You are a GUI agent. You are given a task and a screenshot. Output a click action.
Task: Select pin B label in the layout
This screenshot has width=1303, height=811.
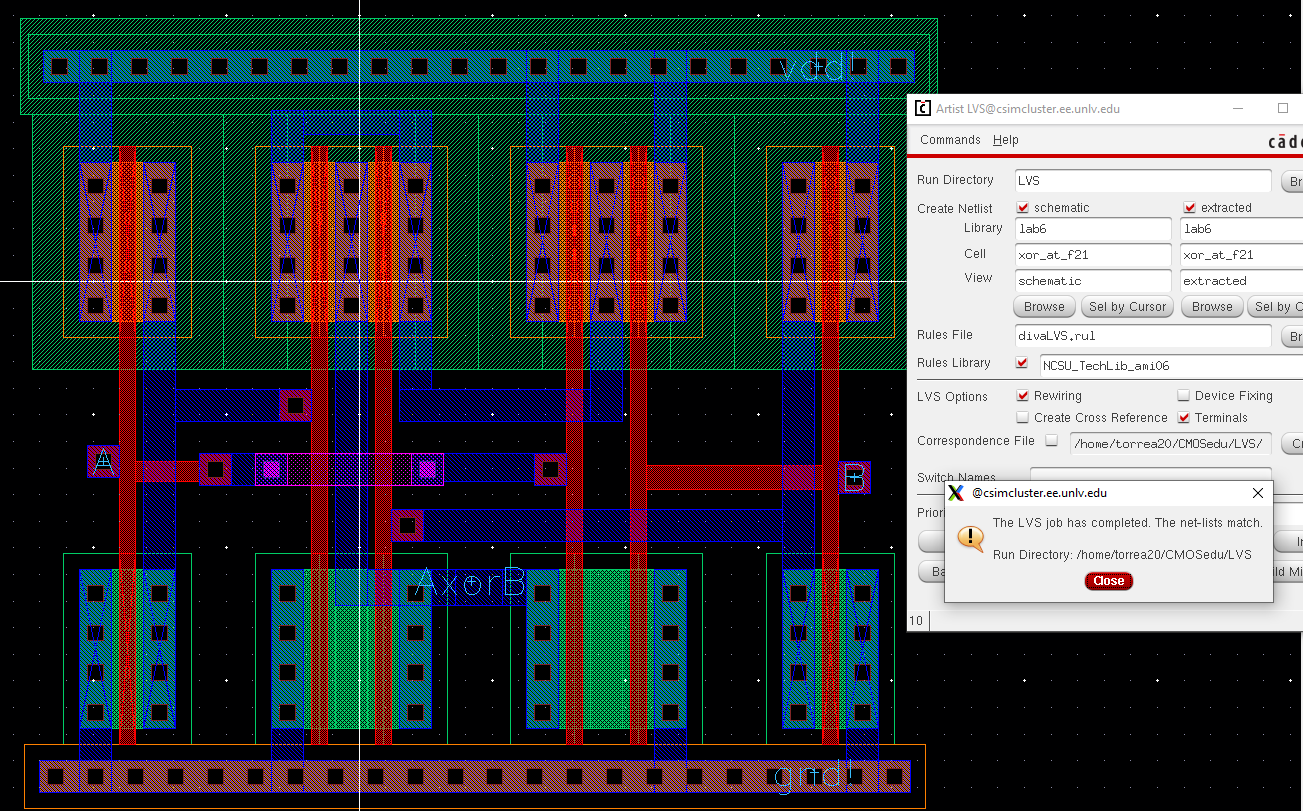[854, 477]
